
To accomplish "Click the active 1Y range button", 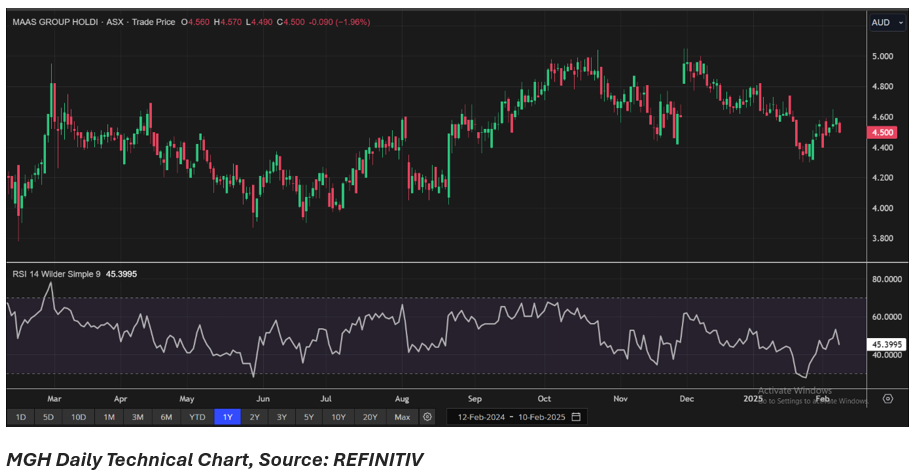I will pyautogui.click(x=228, y=417).
